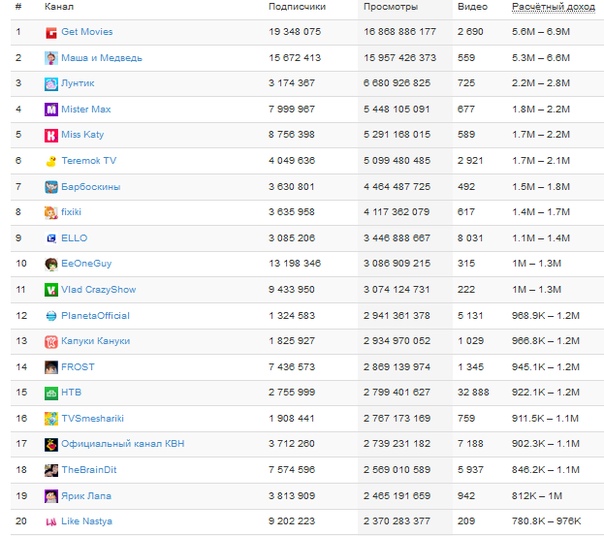Click the ELLO channel avatar icon
This screenshot has height=536, width=604.
pos(51,239)
